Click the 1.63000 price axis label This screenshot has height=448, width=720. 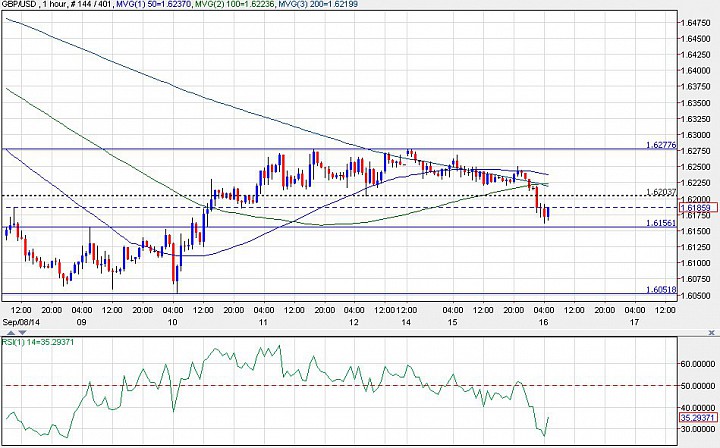696,135
